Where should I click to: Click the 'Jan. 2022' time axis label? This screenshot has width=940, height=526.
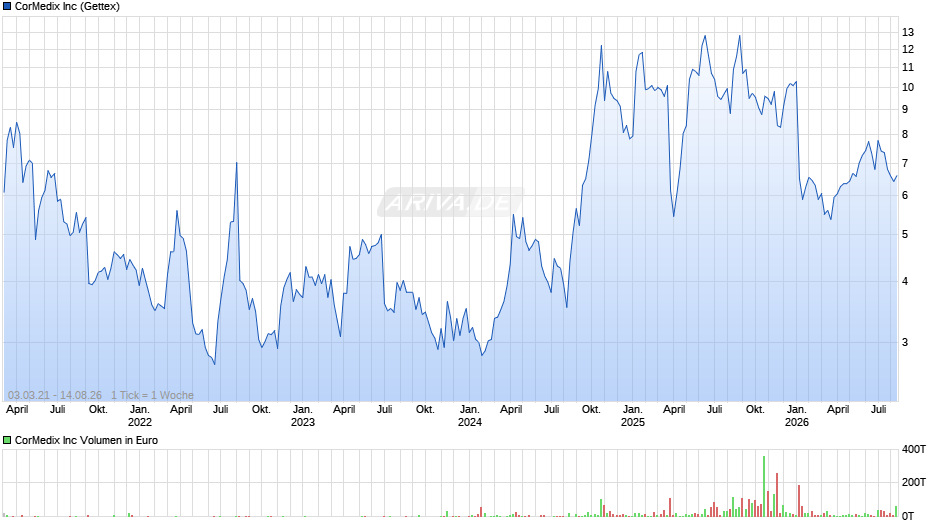coord(140,416)
